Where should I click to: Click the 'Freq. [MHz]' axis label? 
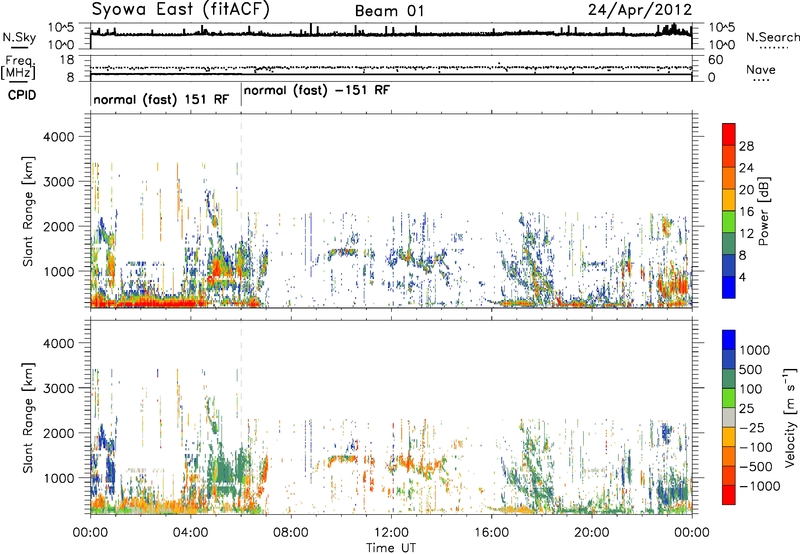(x=18, y=67)
